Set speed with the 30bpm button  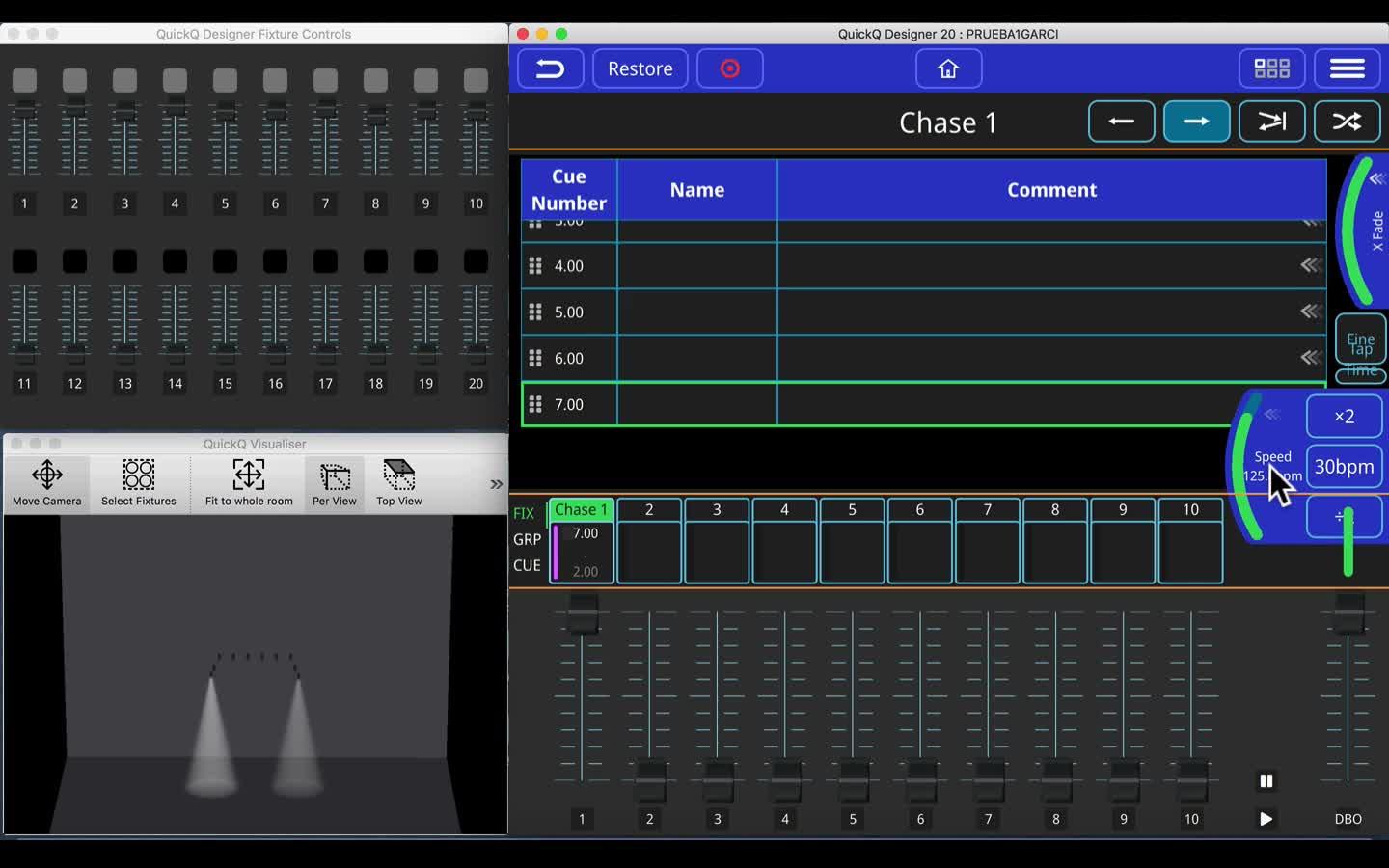(1344, 467)
